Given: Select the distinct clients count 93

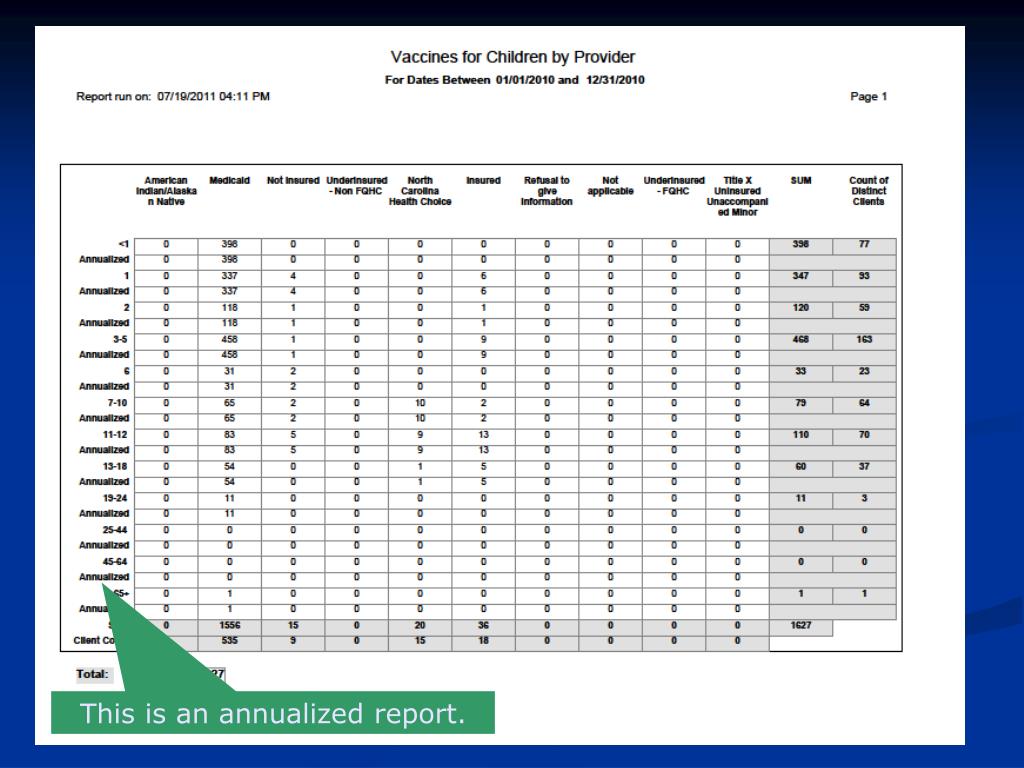Looking at the screenshot, I should pyautogui.click(x=864, y=276).
